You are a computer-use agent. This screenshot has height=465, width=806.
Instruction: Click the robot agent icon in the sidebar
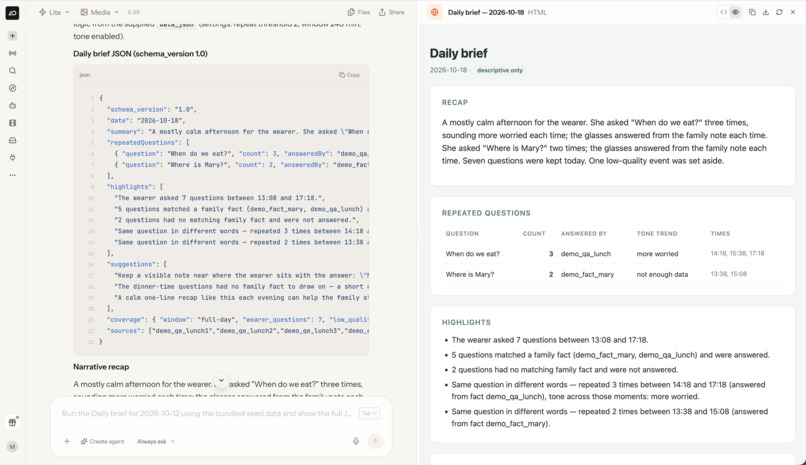(12, 106)
